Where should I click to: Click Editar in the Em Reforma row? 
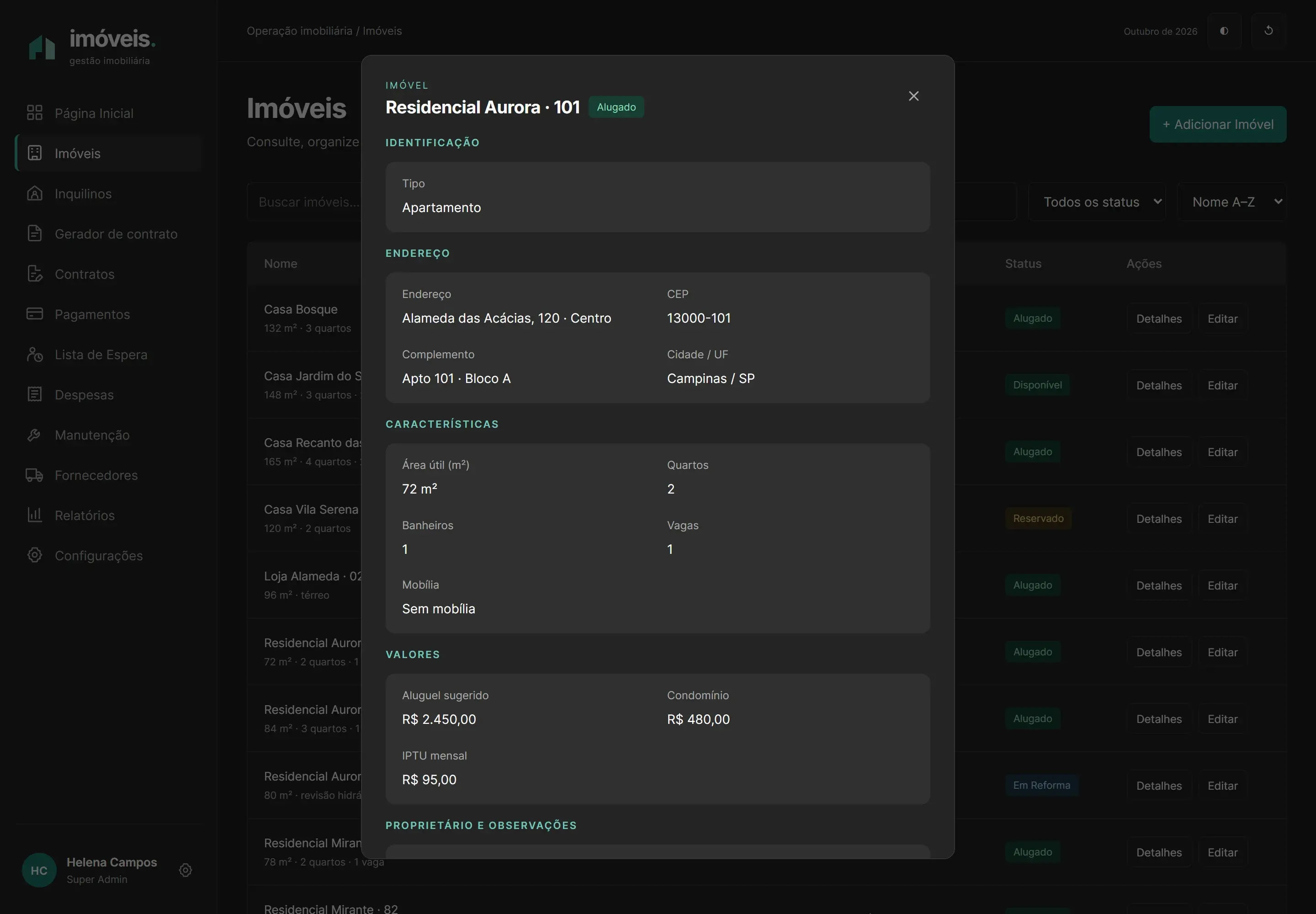1223,786
